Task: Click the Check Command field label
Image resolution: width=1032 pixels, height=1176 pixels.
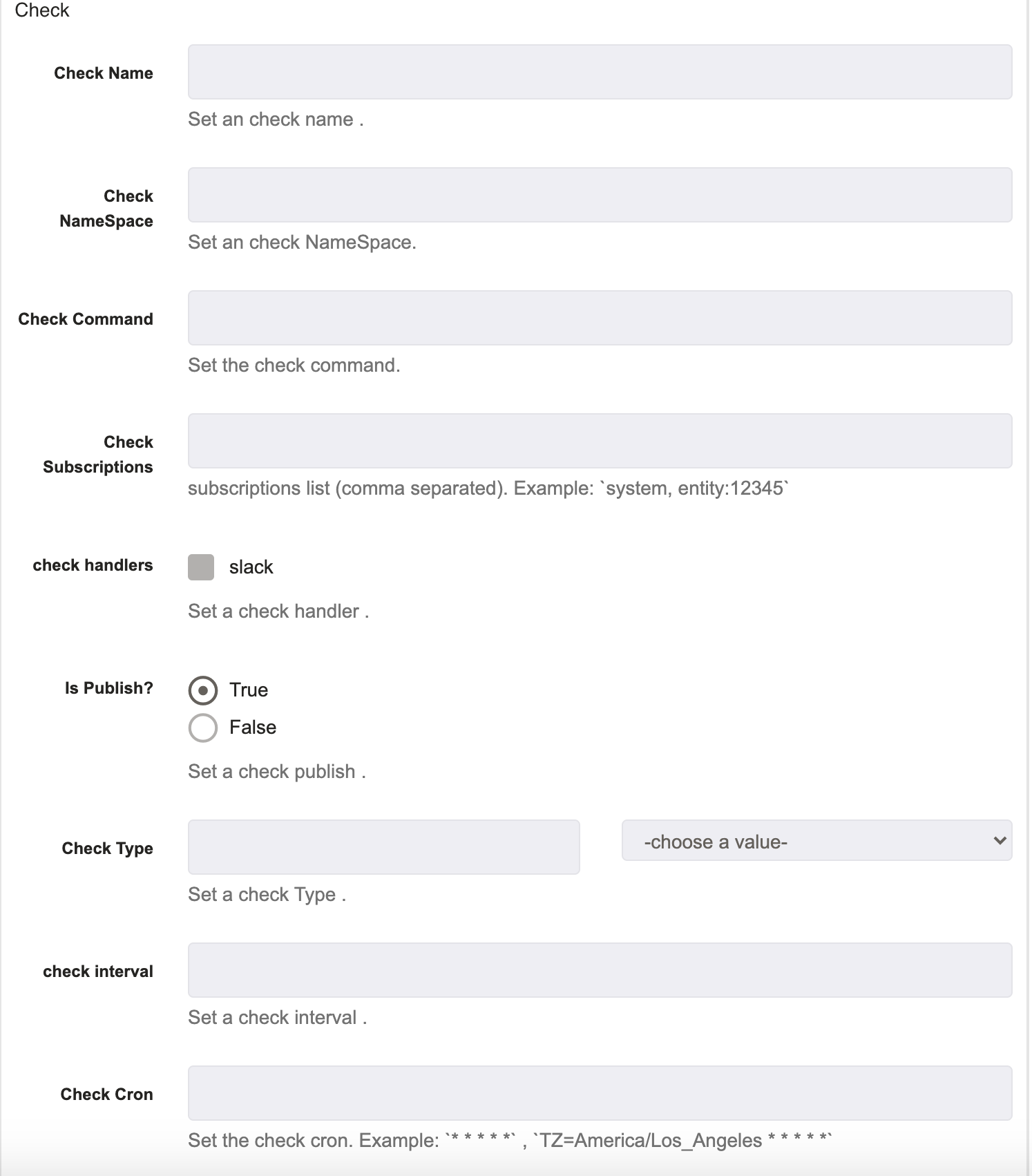Action: click(86, 319)
